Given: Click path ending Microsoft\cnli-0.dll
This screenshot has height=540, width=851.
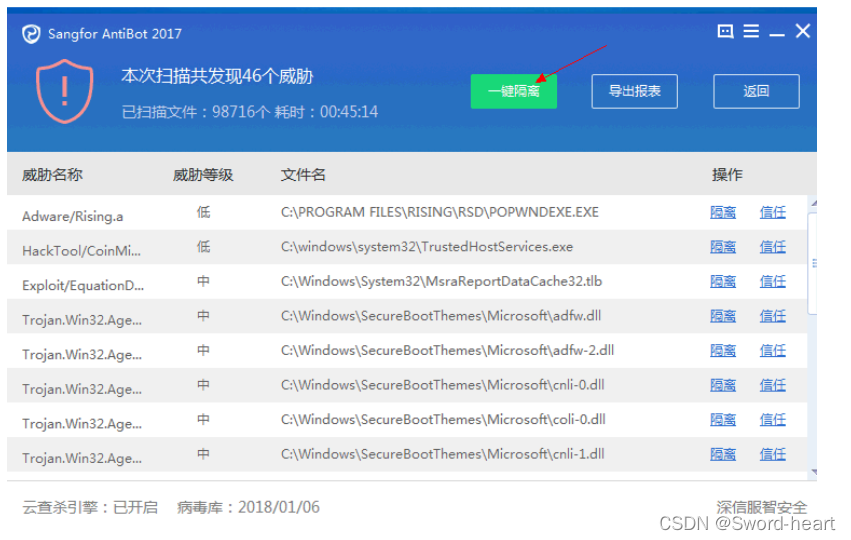Looking at the screenshot, I should tap(442, 385).
